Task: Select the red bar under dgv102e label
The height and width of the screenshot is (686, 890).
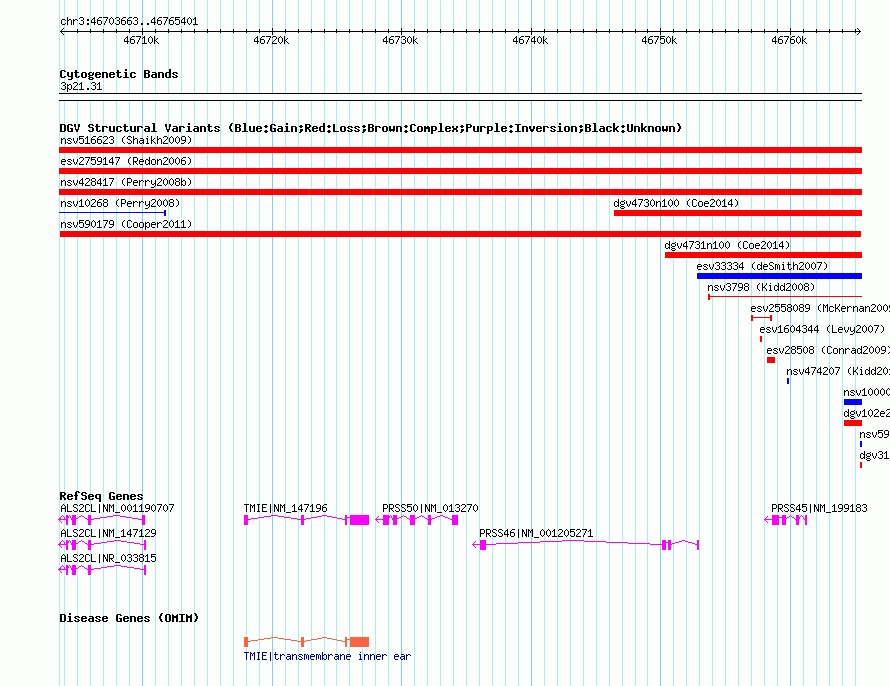Action: 853,423
